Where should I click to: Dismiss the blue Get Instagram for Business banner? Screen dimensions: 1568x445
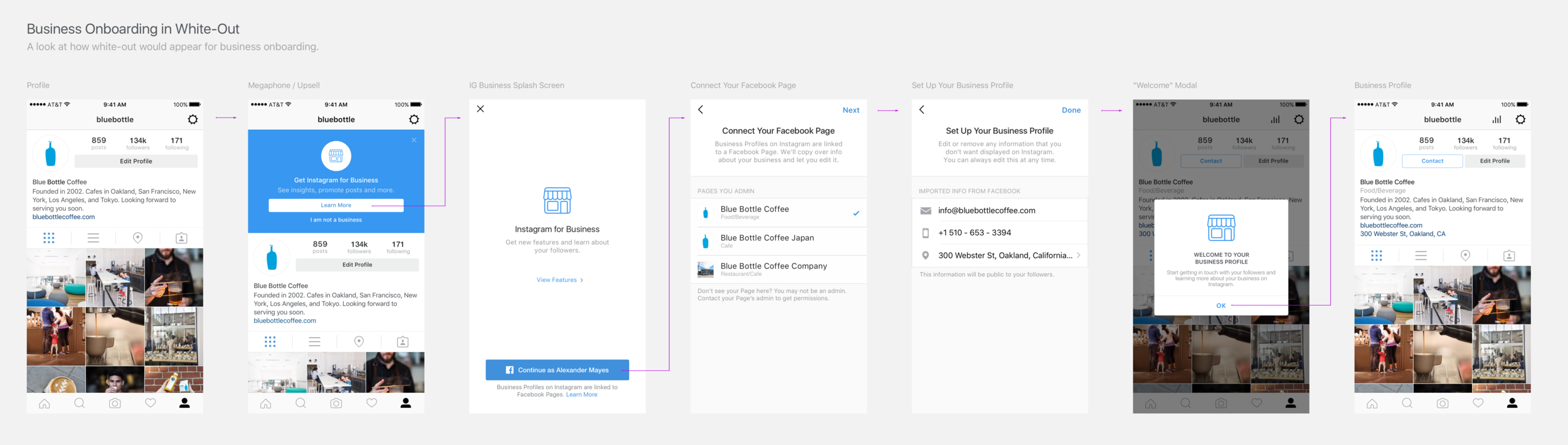[414, 140]
